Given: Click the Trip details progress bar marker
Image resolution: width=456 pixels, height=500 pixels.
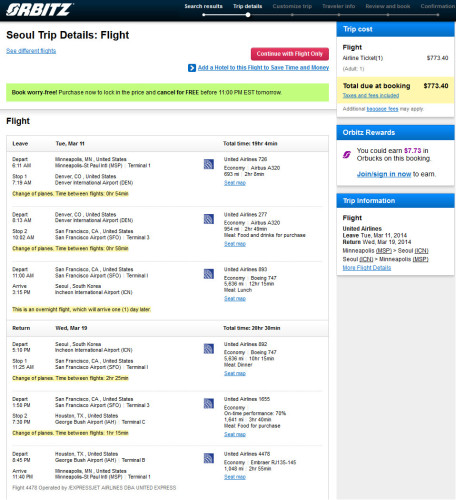Looking at the screenshot, I should pos(248,15).
